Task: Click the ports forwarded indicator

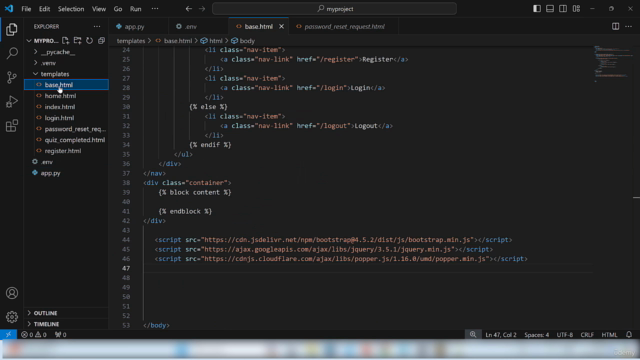Action: point(60,335)
